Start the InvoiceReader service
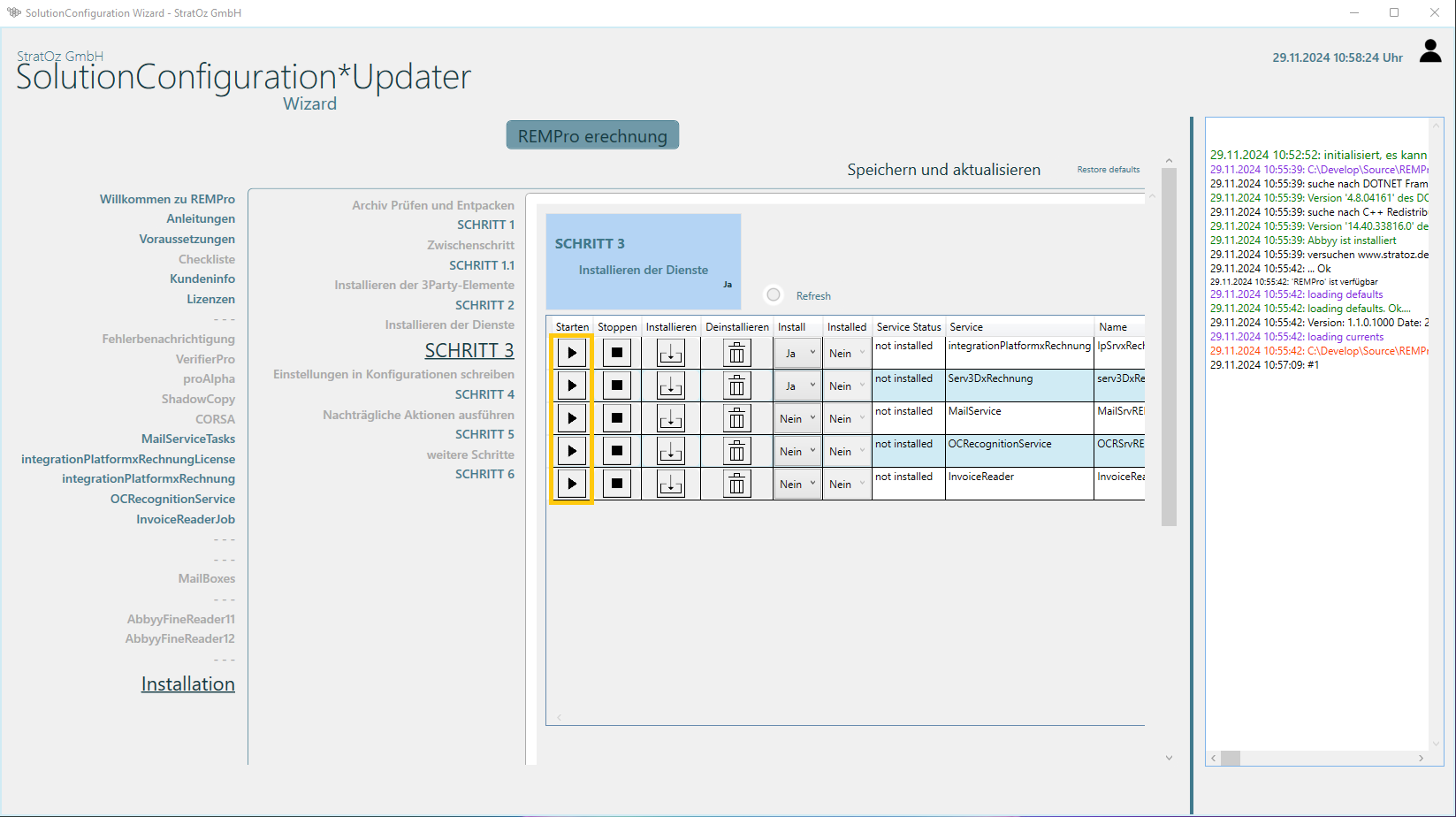 [x=572, y=485]
